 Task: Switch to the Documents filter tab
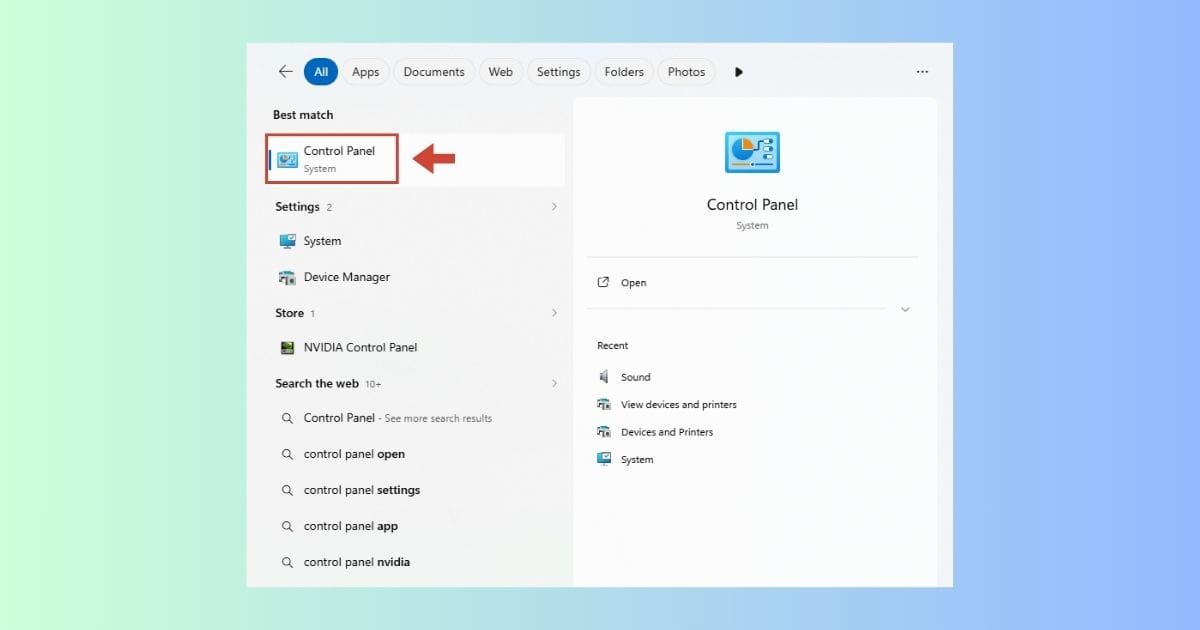(x=434, y=72)
